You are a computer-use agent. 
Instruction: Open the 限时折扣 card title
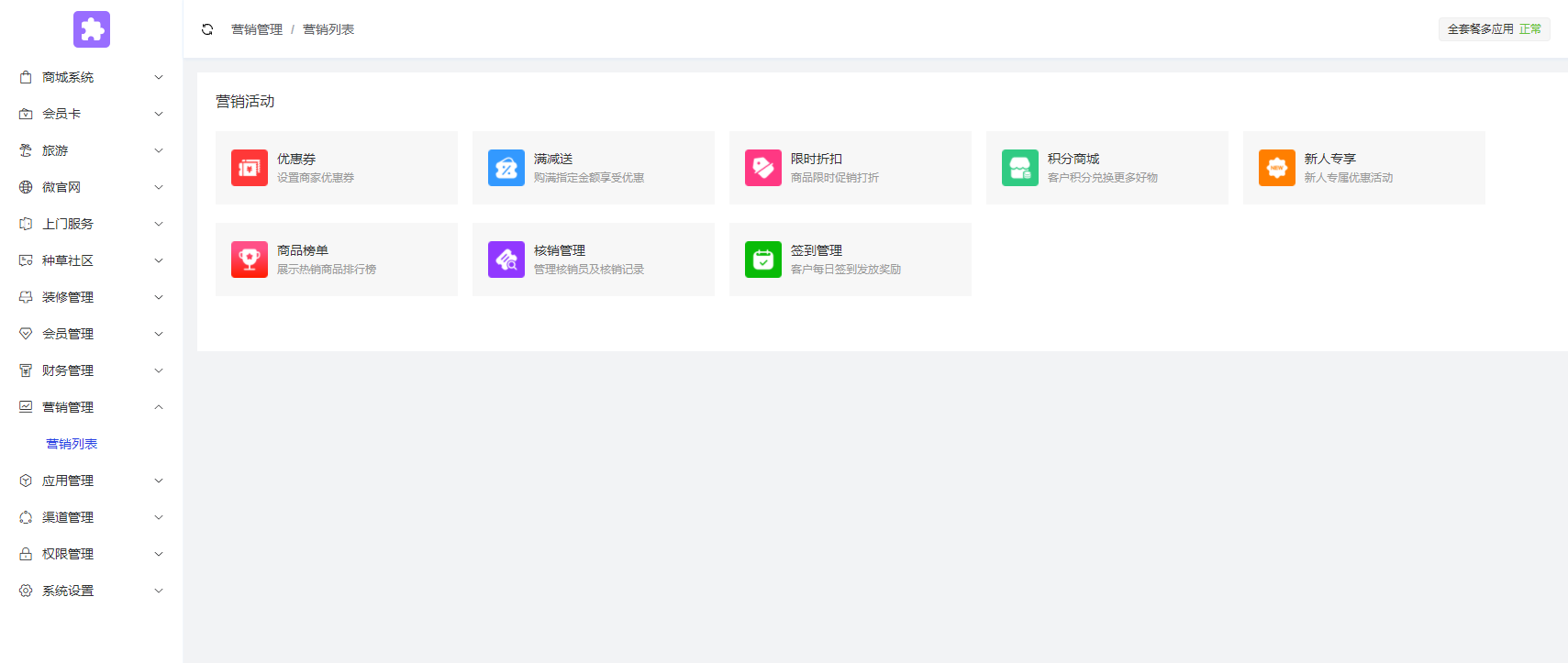817,159
